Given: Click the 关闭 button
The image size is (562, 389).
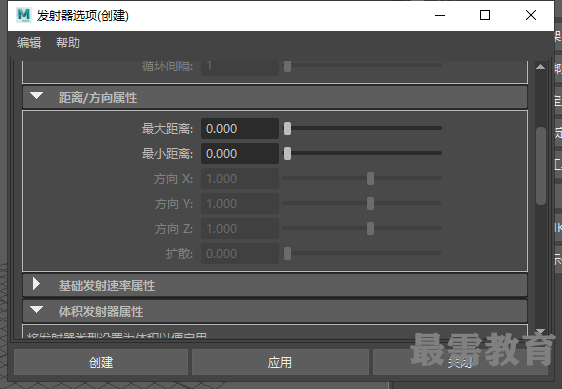Looking at the screenshot, I should point(460,362).
